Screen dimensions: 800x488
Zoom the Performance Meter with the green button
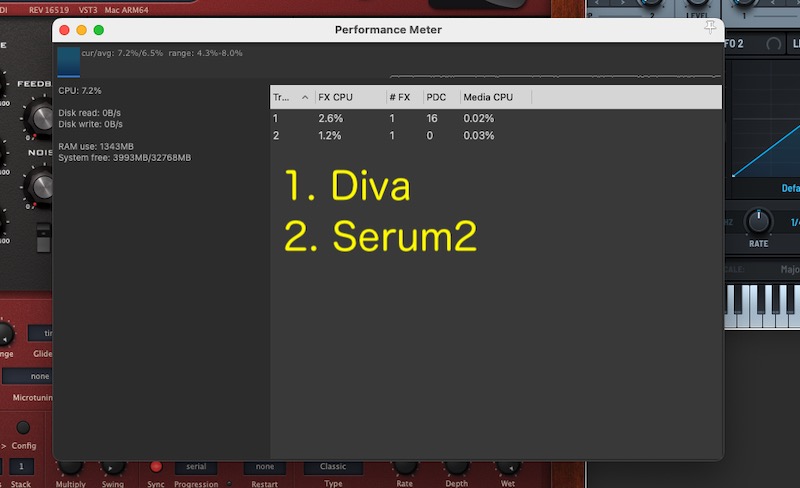click(x=98, y=30)
